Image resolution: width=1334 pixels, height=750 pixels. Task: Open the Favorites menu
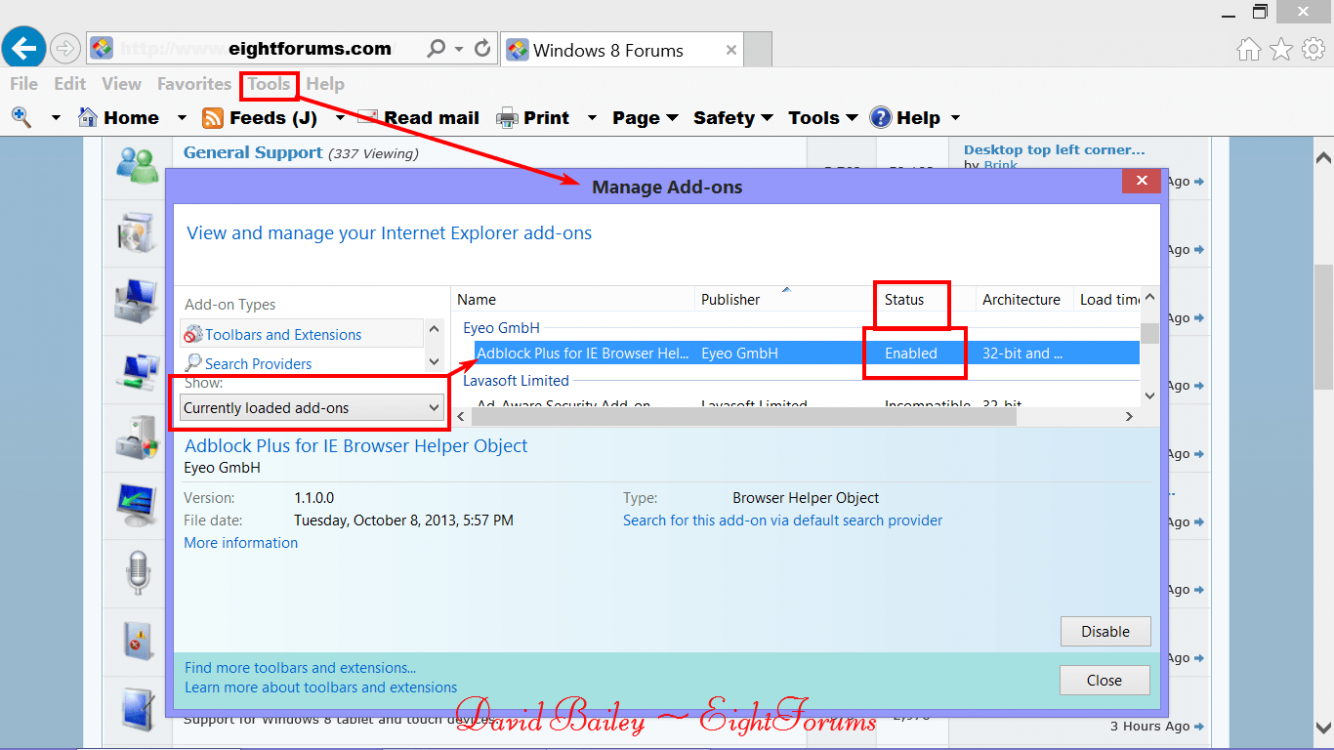(x=194, y=84)
